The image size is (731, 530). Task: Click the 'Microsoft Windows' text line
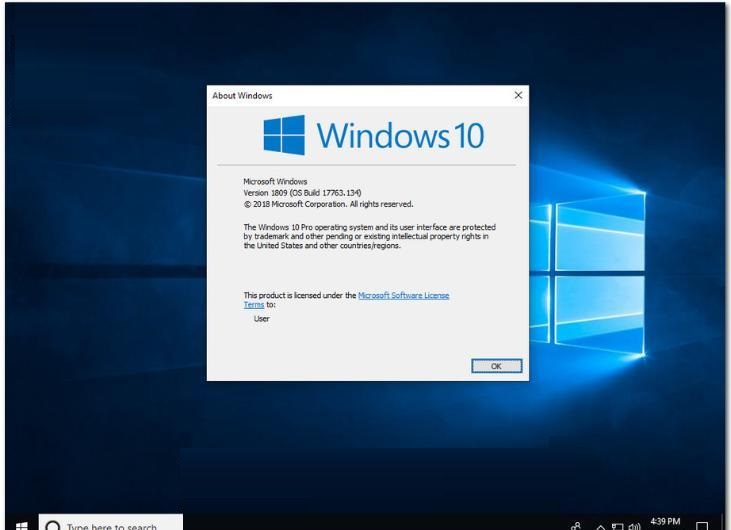pyautogui.click(x=275, y=181)
